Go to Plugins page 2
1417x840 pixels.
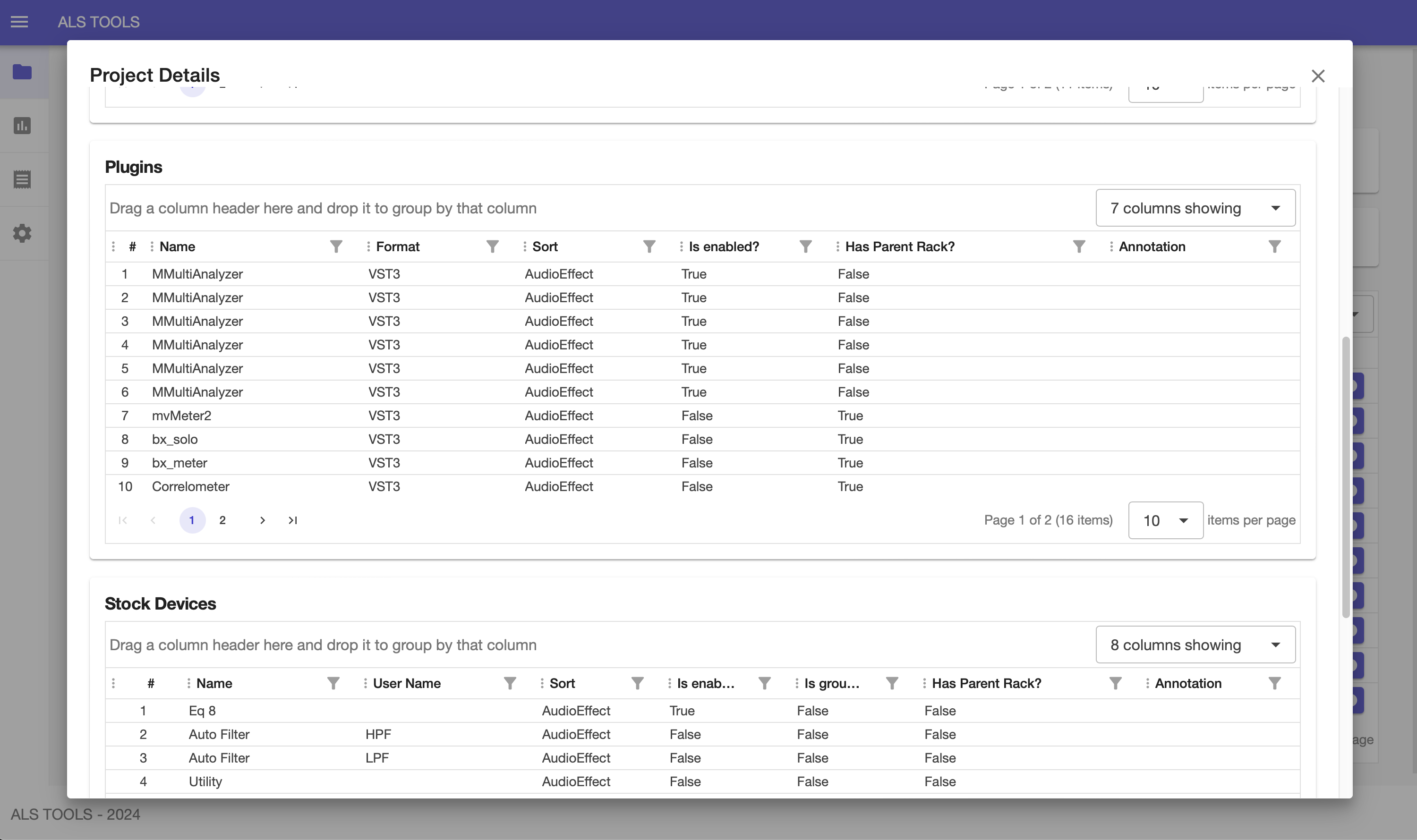[222, 520]
